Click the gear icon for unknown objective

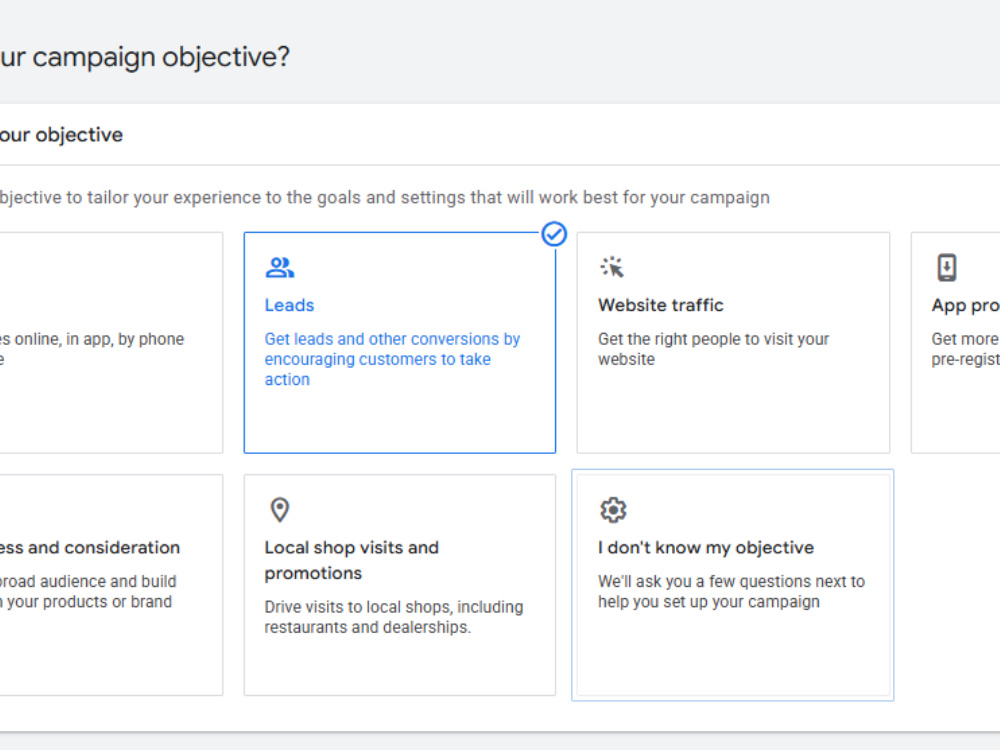click(x=613, y=510)
